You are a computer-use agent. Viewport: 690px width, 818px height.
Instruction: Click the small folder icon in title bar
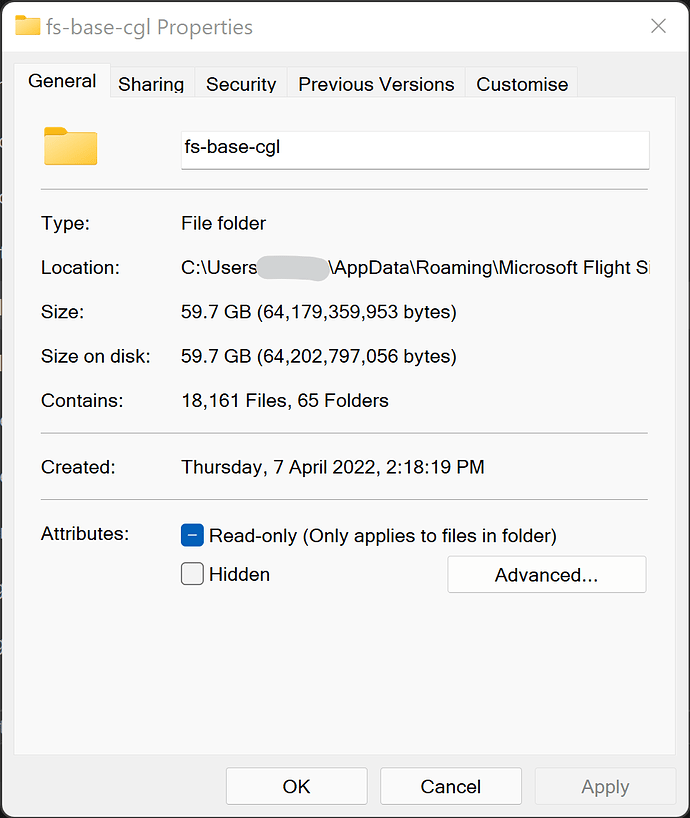pos(27,27)
